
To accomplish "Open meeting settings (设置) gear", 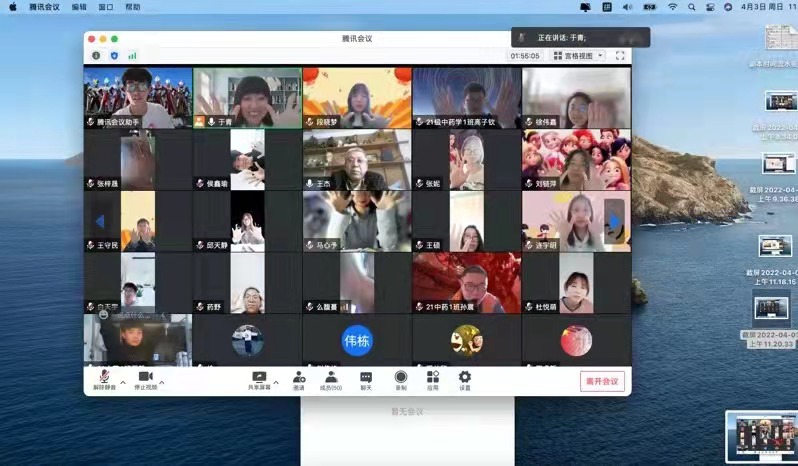I will (x=465, y=378).
